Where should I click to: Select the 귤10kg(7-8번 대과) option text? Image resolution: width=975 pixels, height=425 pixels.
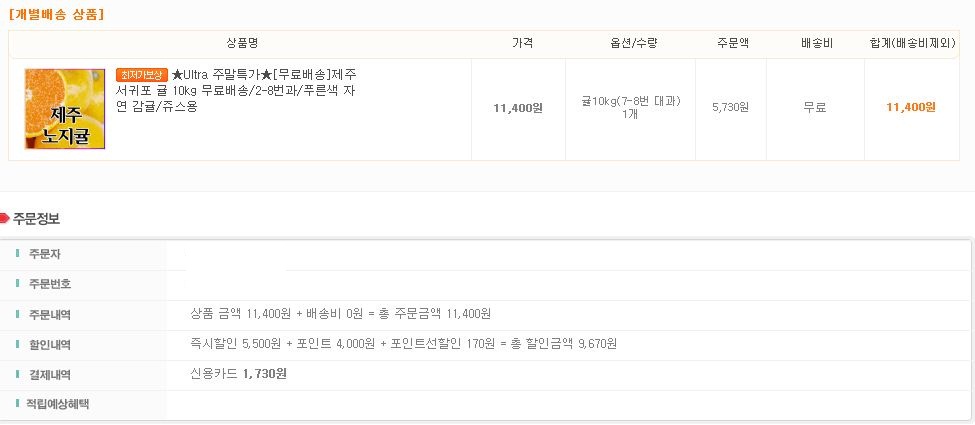631,101
